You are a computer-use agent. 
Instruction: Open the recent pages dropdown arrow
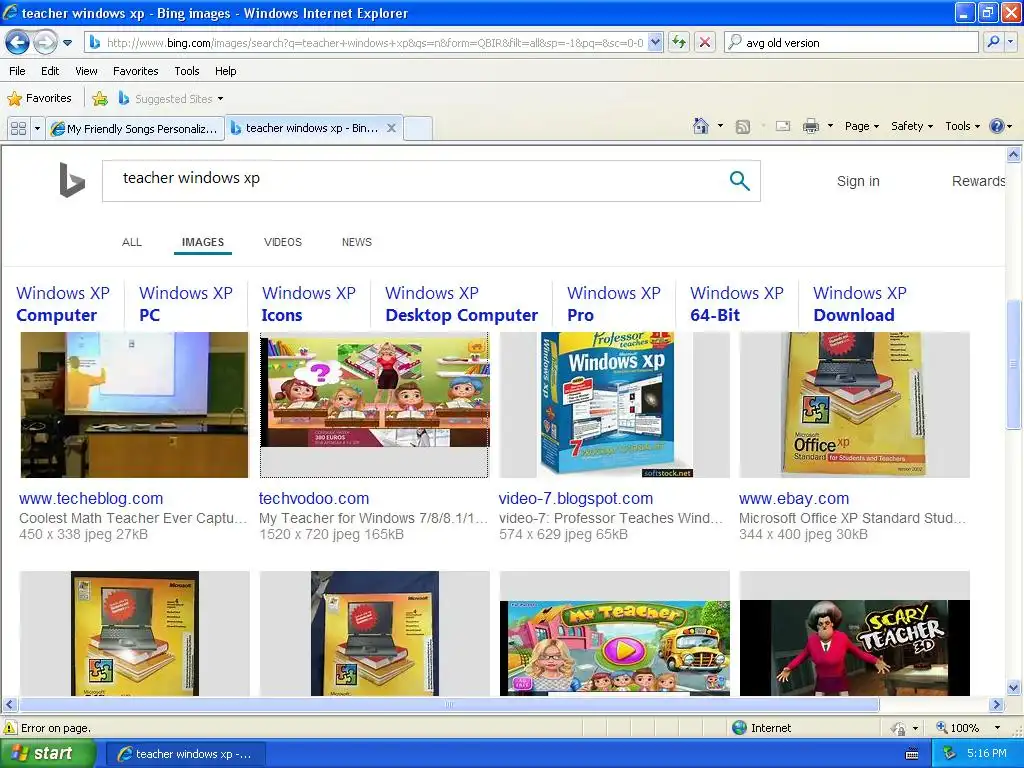[67, 43]
